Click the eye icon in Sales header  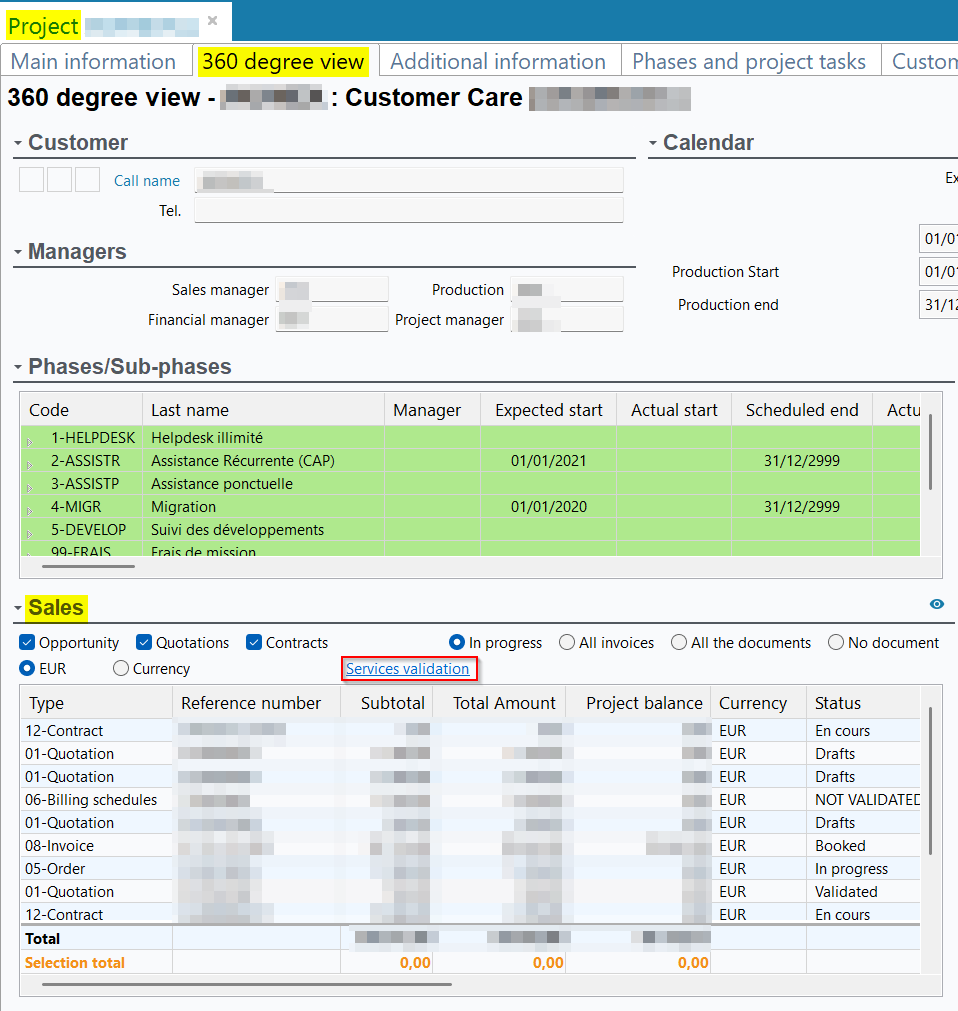[936, 604]
